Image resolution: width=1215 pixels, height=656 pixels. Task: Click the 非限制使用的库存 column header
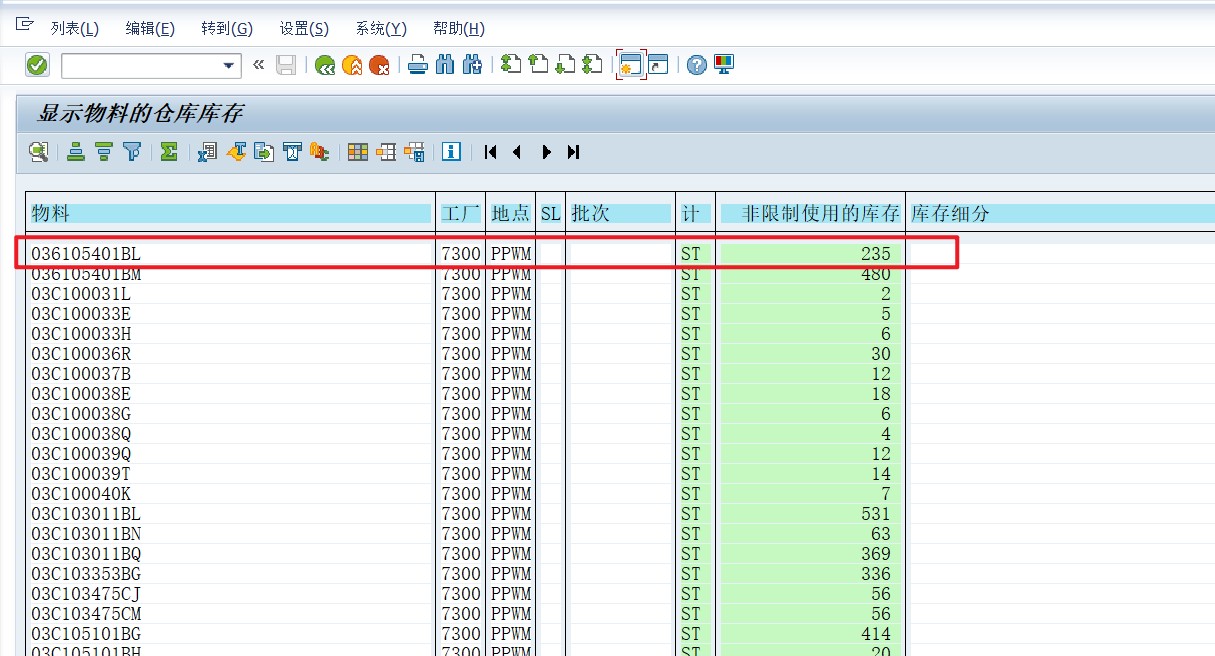[x=811, y=213]
